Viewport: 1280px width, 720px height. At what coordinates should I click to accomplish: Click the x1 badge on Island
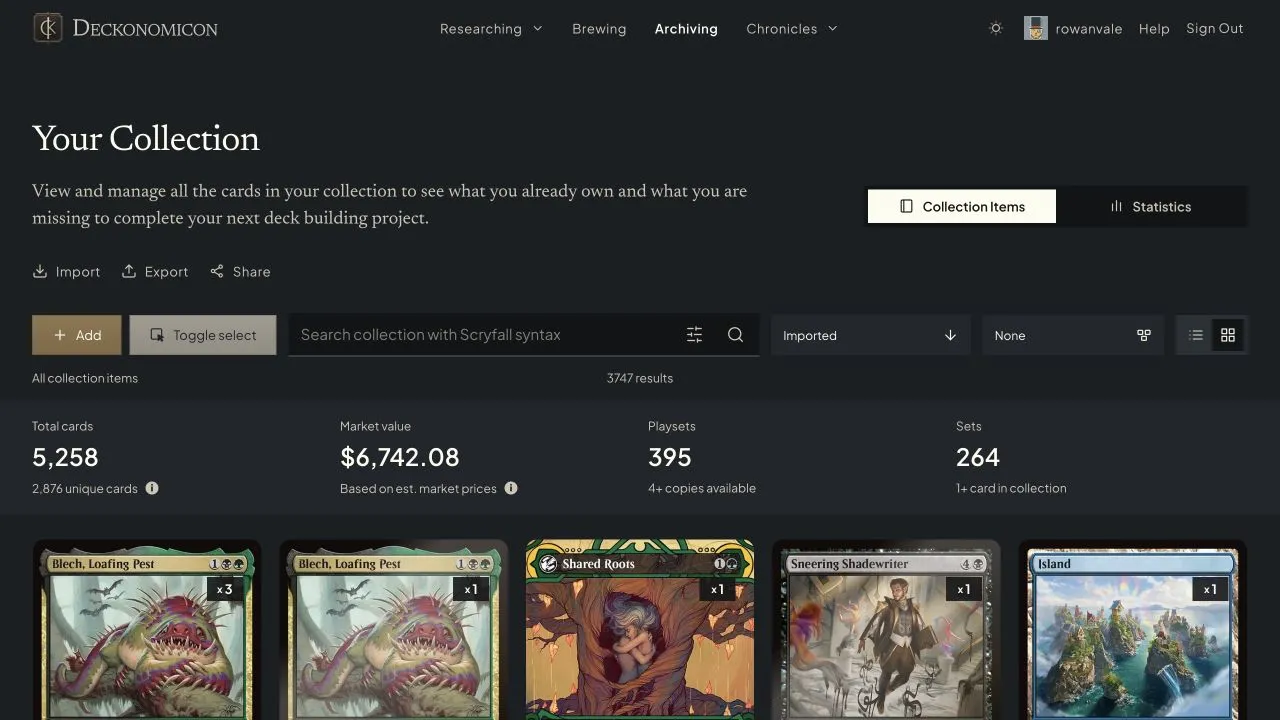click(x=1210, y=589)
